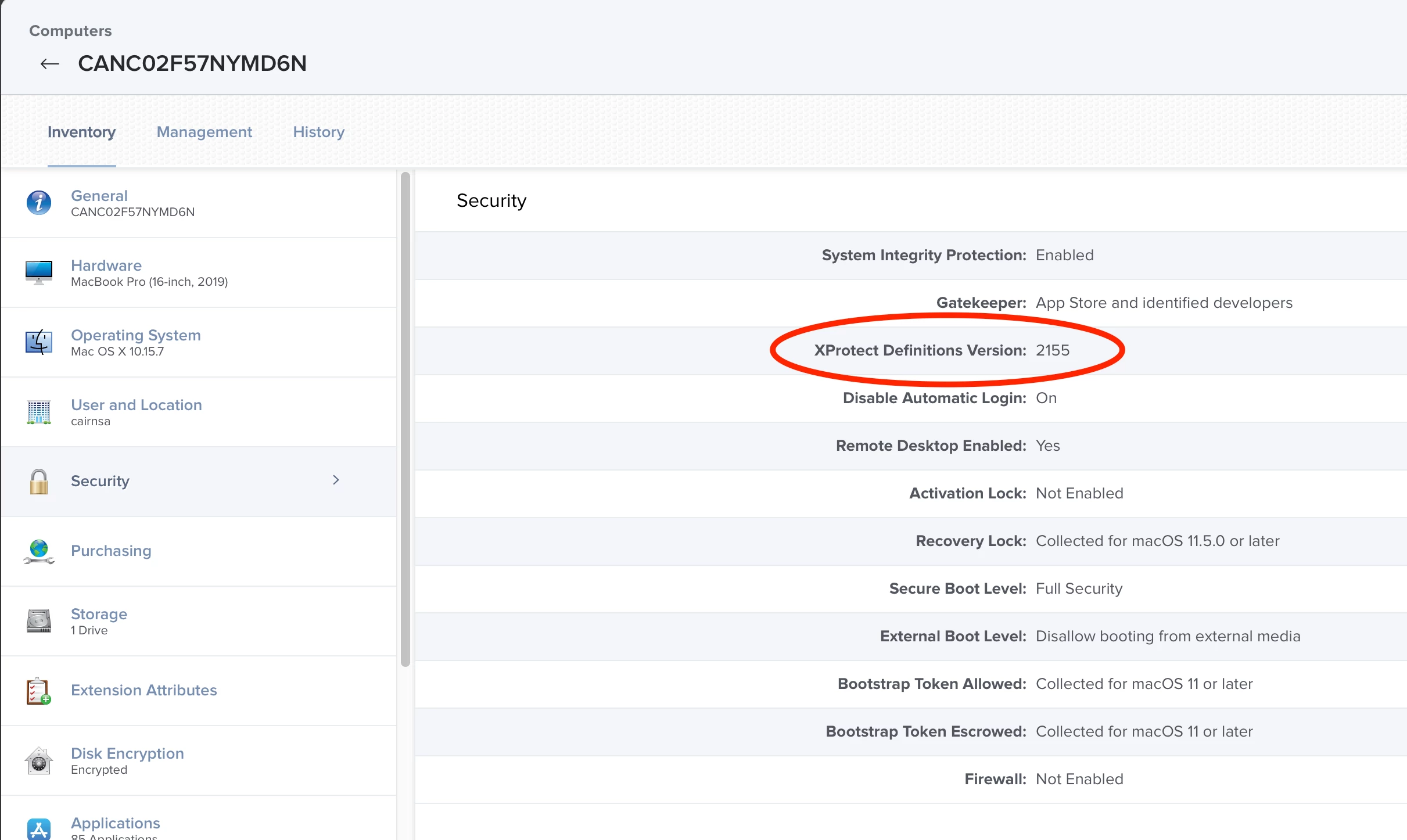Open the Disk Encryption section link
The width and height of the screenshot is (1407, 840).
(x=127, y=753)
